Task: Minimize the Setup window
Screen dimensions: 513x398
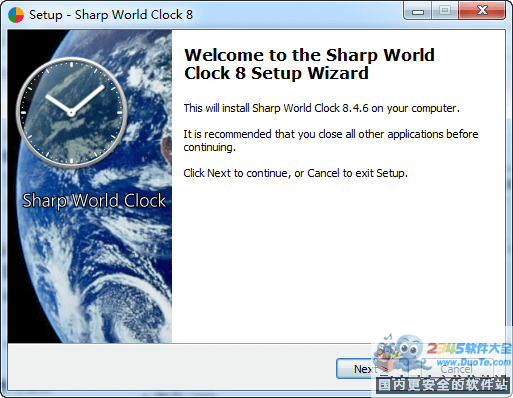Action: click(x=418, y=11)
